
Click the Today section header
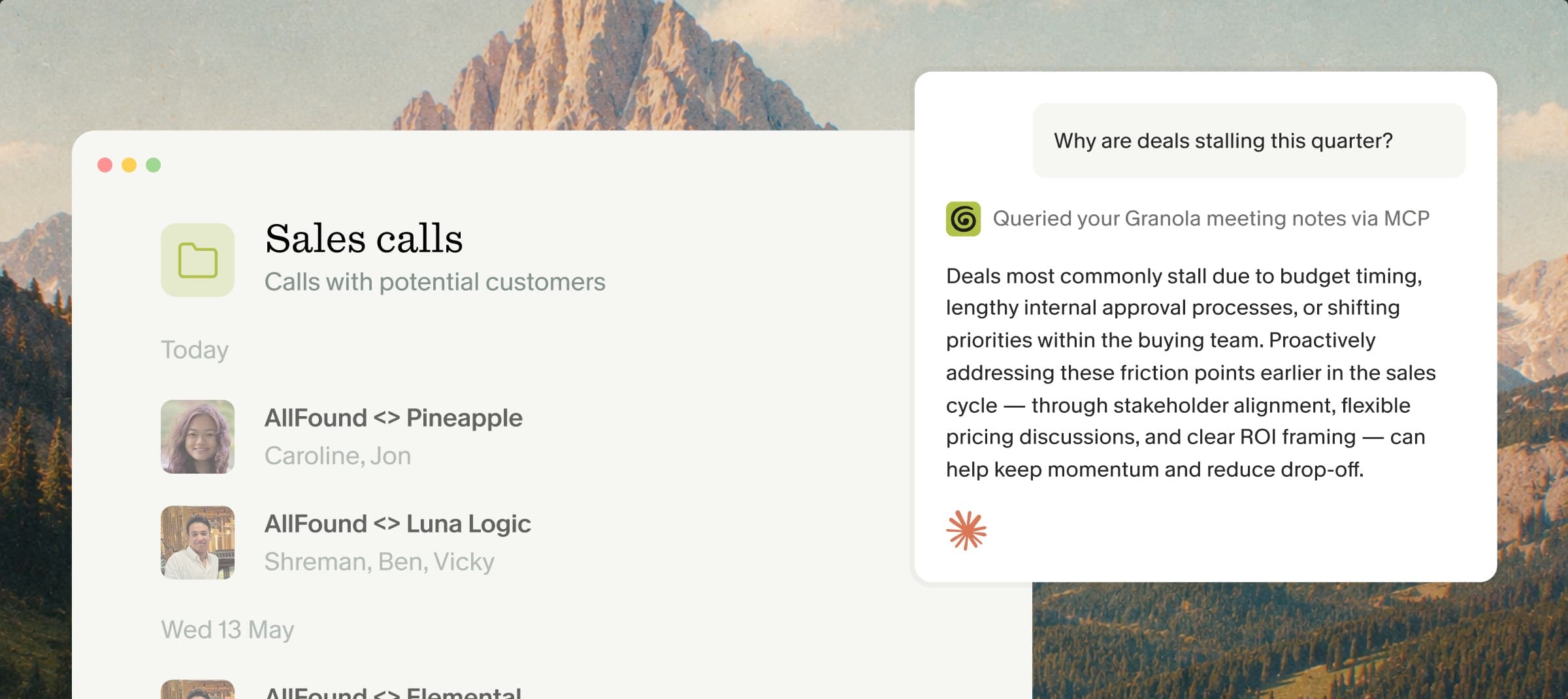coord(195,350)
